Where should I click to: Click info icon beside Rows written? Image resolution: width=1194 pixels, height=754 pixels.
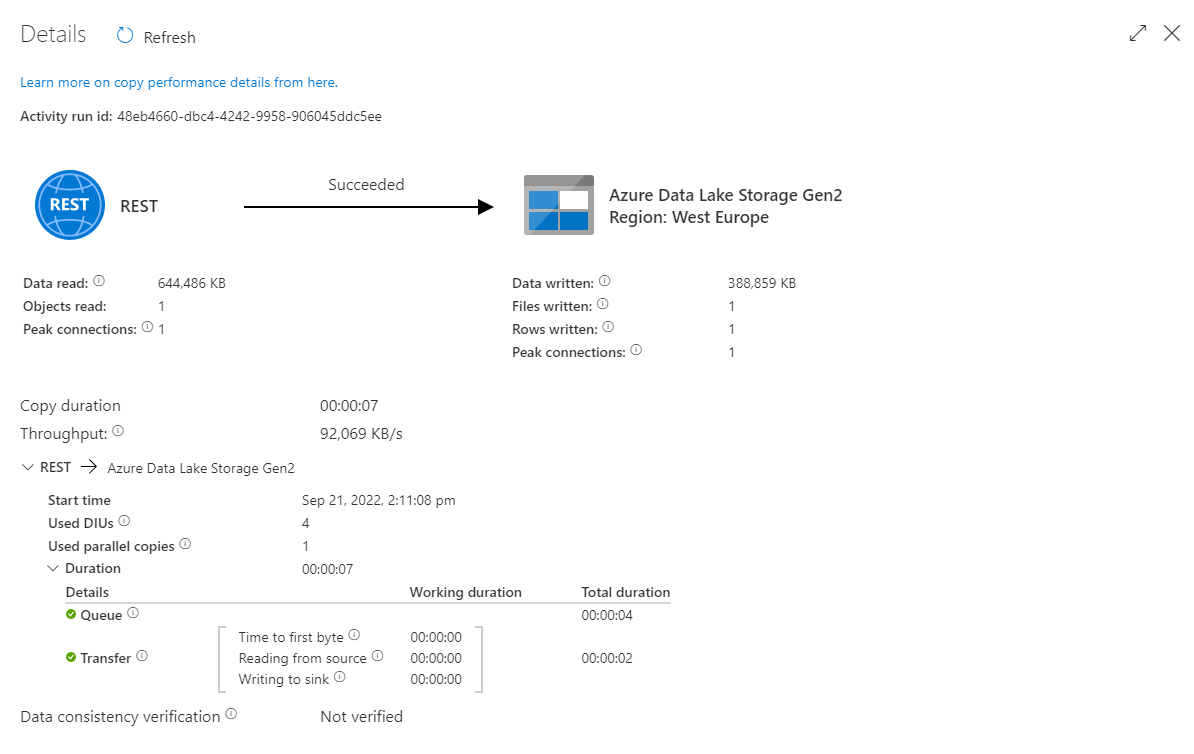point(608,328)
